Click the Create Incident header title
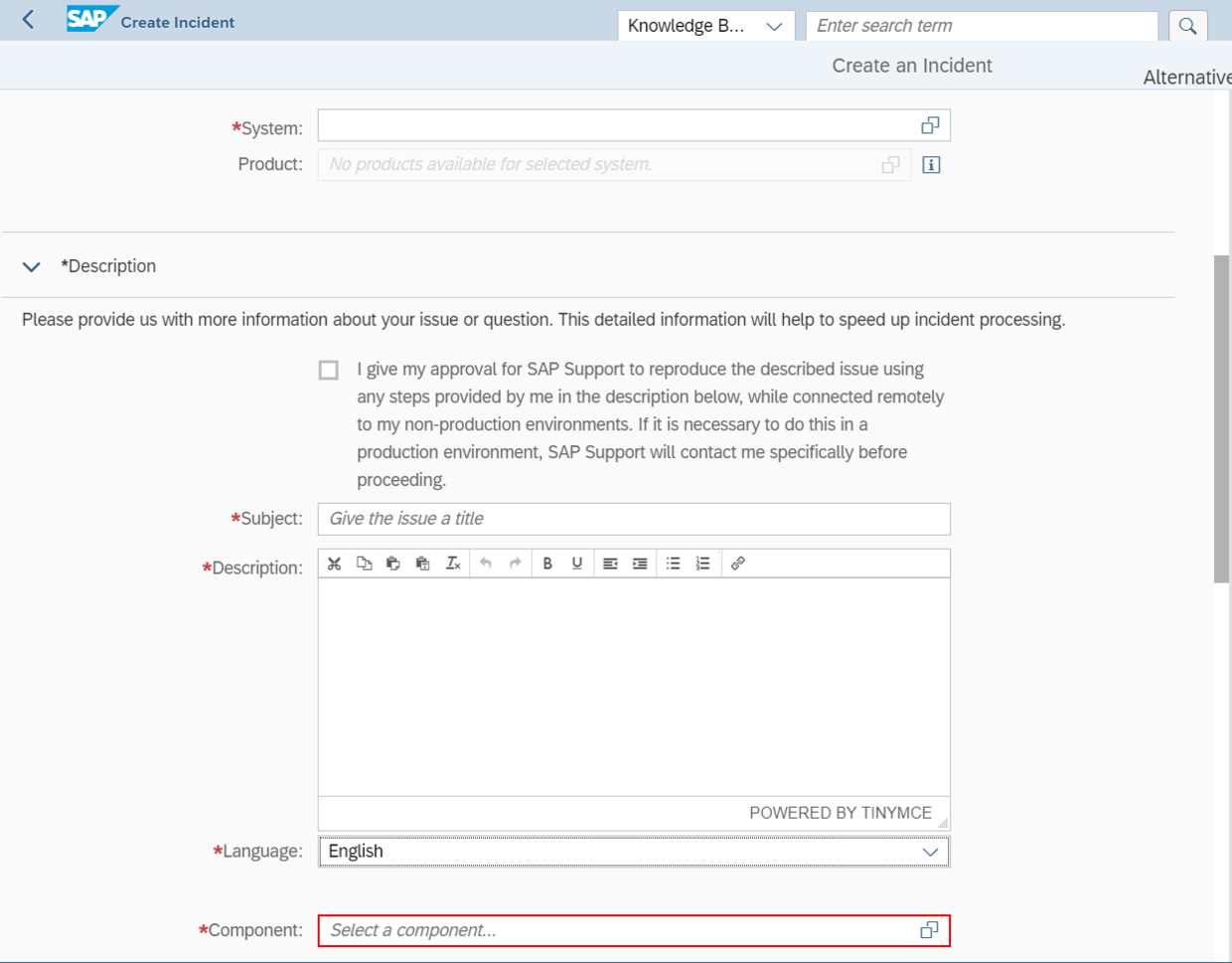 click(178, 22)
